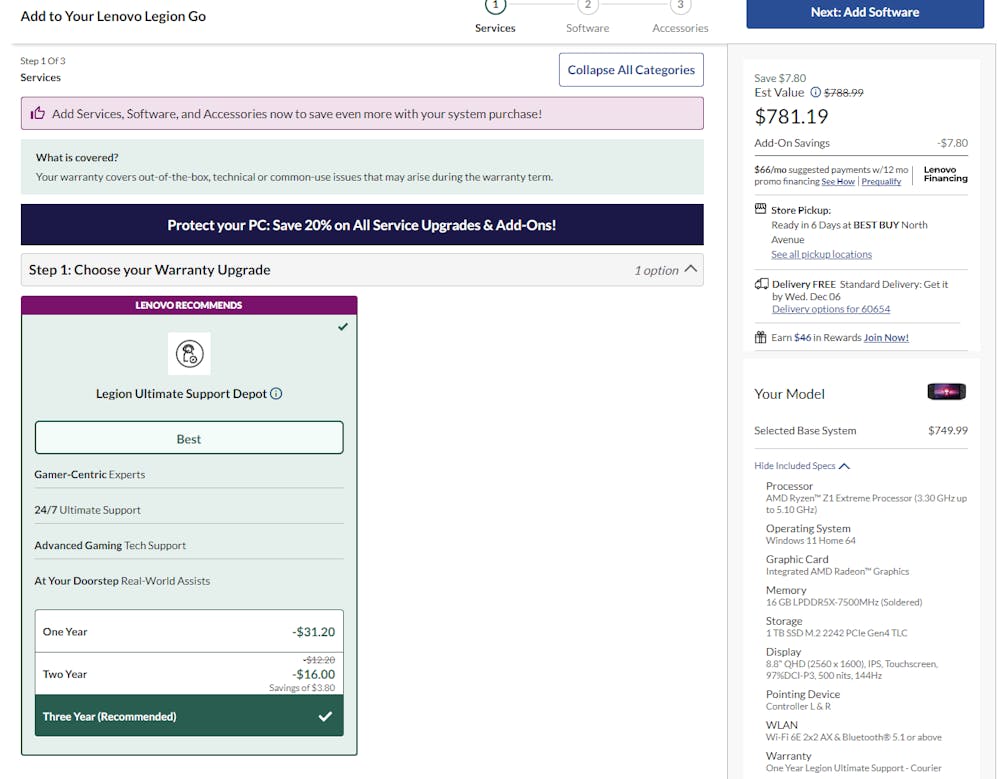Collapse the Choose your Warranty Upgrade section

[691, 269]
